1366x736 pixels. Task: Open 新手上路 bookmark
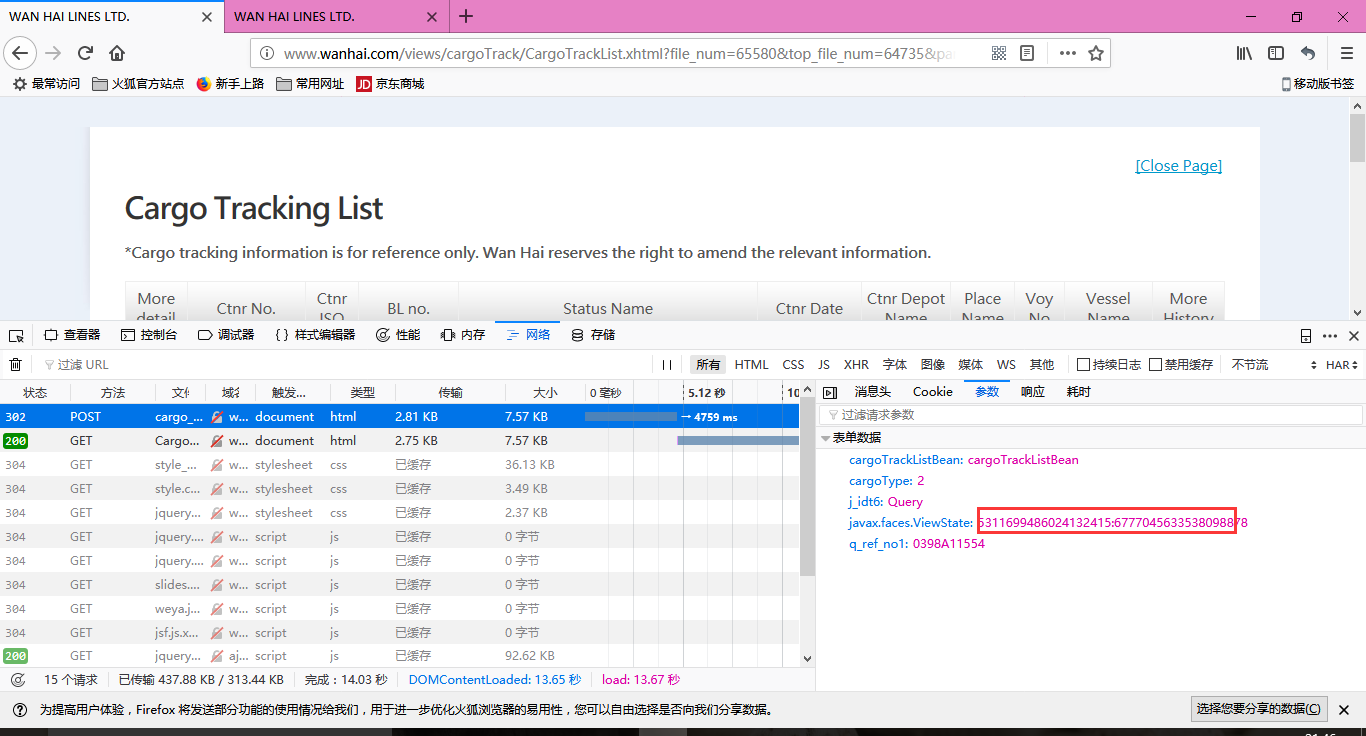[x=230, y=84]
